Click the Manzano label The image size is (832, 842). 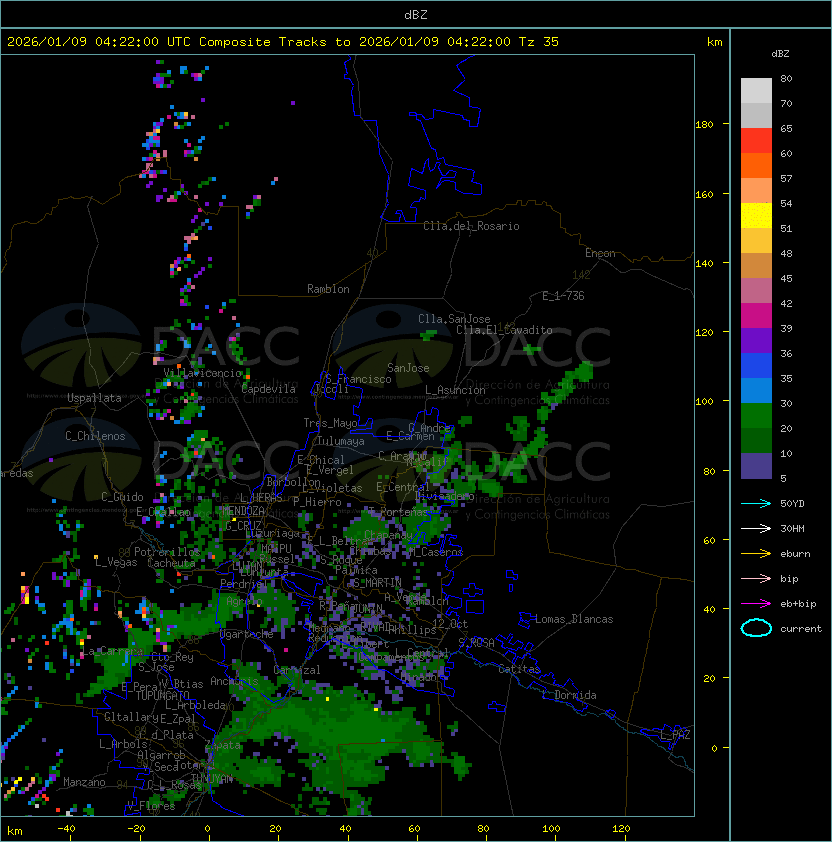pyautogui.click(x=84, y=782)
